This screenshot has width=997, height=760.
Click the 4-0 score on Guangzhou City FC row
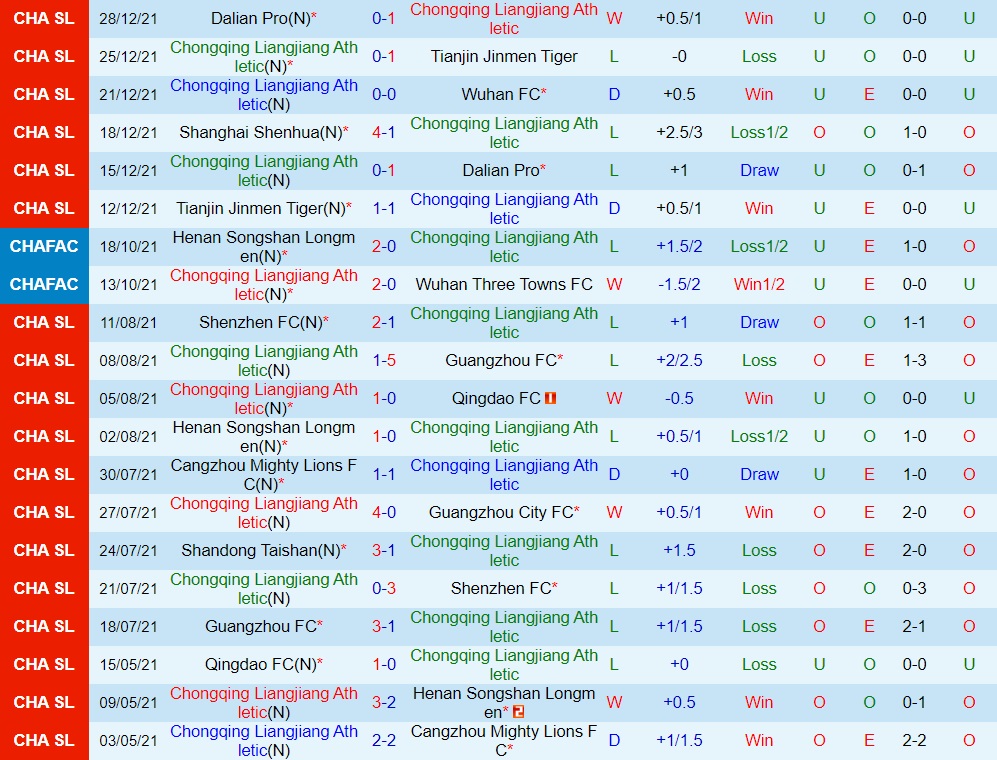(384, 512)
